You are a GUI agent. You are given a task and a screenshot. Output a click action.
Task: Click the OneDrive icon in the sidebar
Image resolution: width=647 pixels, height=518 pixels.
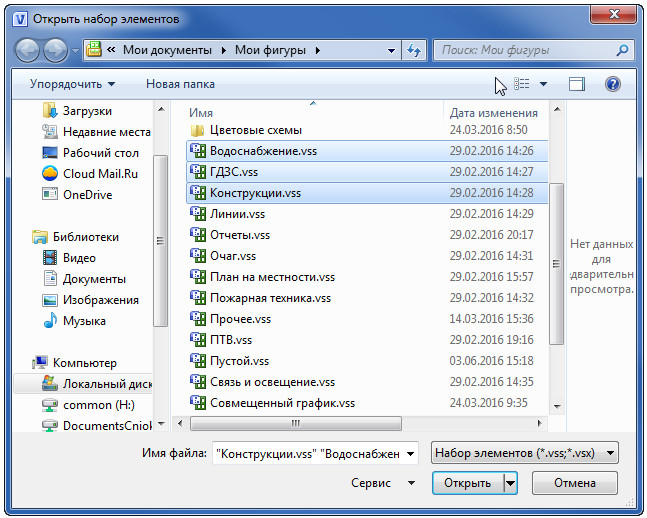[x=50, y=194]
